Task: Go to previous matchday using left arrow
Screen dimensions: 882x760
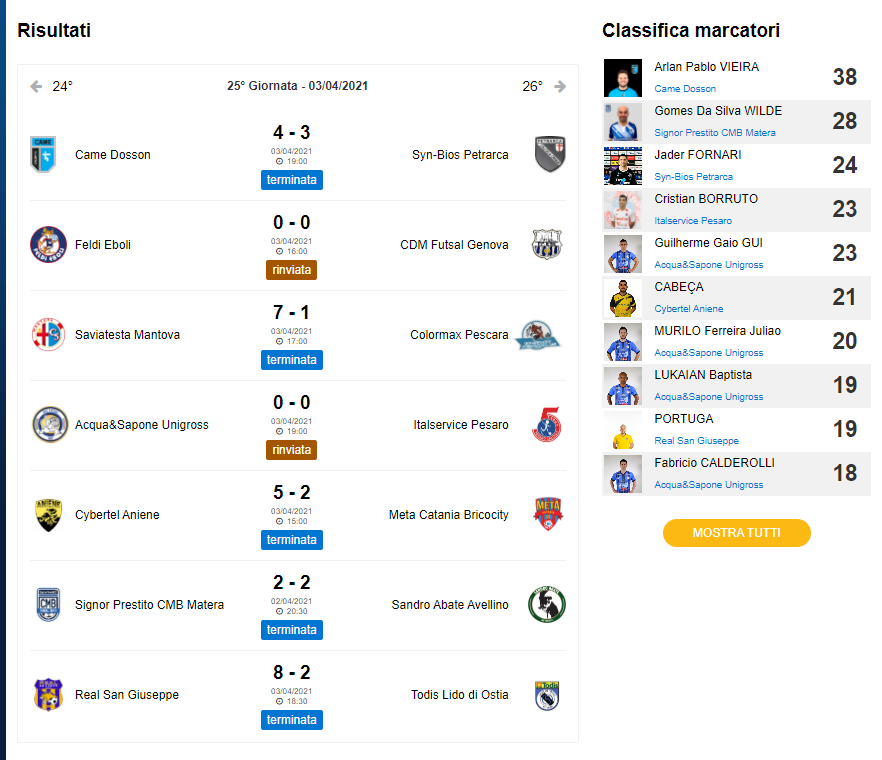Action: tap(37, 87)
